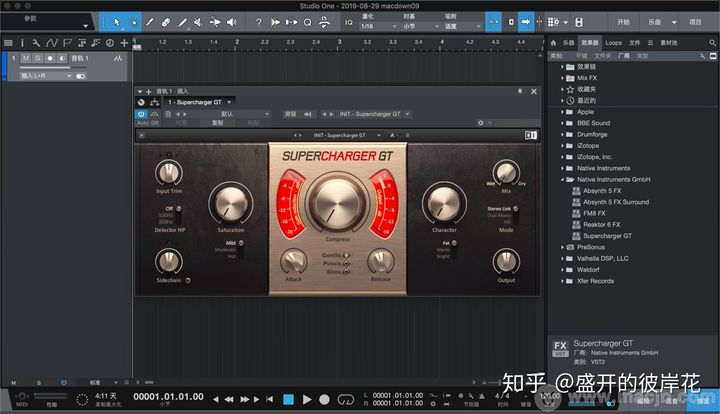
Task: Expand the Apple vendor folder
Action: coord(562,112)
